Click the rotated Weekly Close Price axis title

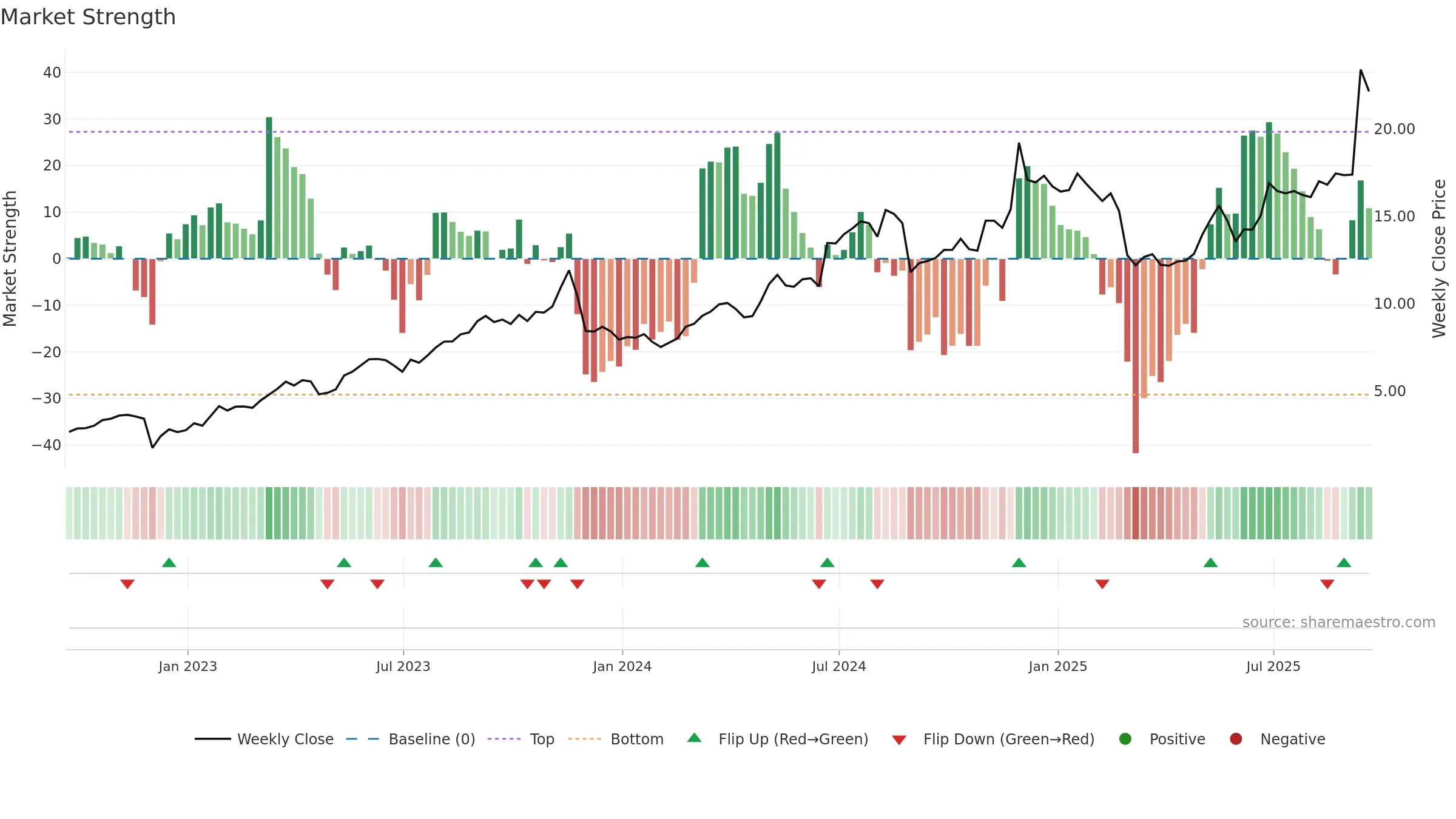point(1439,258)
